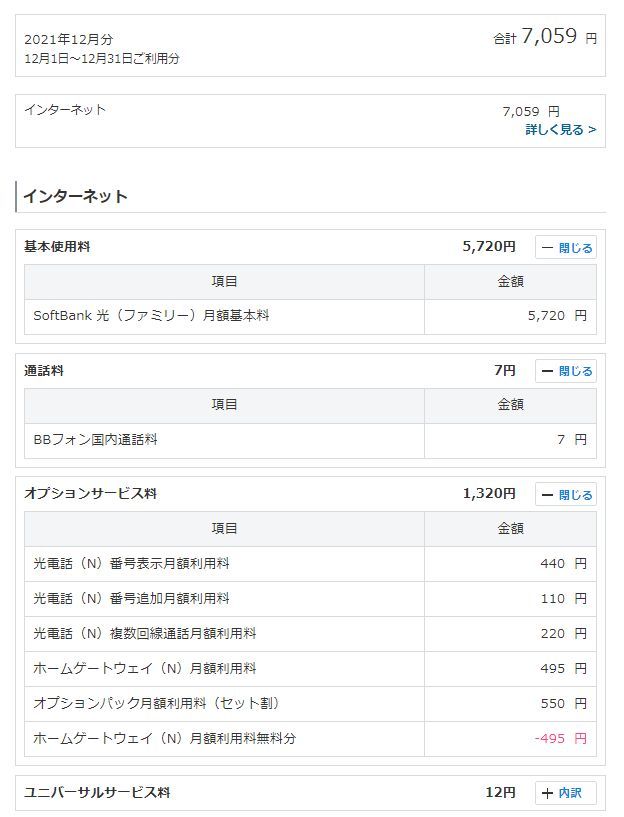This screenshot has width=624, height=817.
Task: Open the 詳しく見る details link
Action: coord(560,129)
